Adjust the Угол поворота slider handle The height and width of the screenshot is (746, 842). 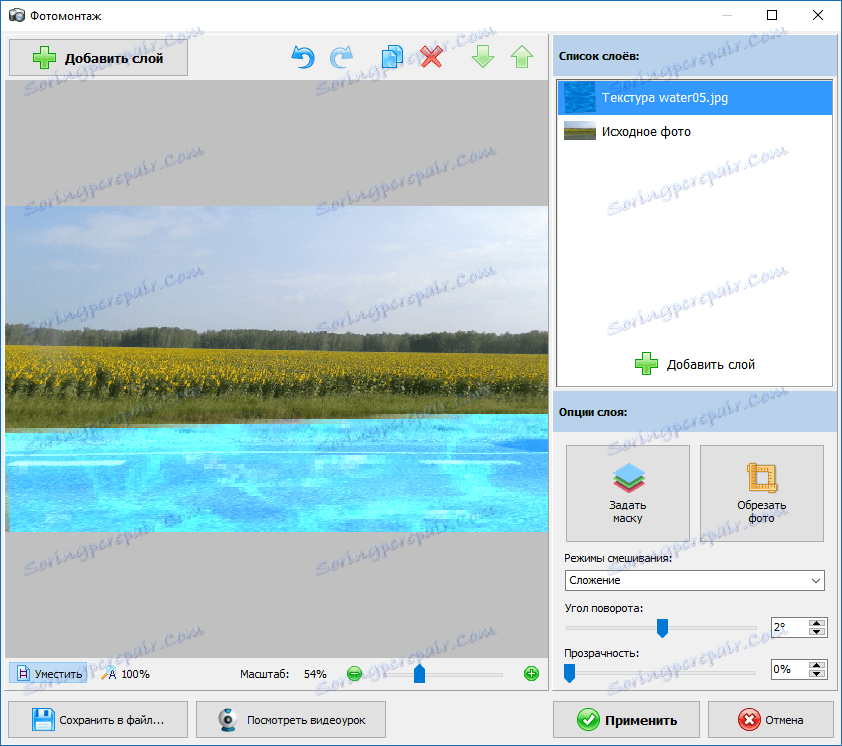tap(662, 627)
